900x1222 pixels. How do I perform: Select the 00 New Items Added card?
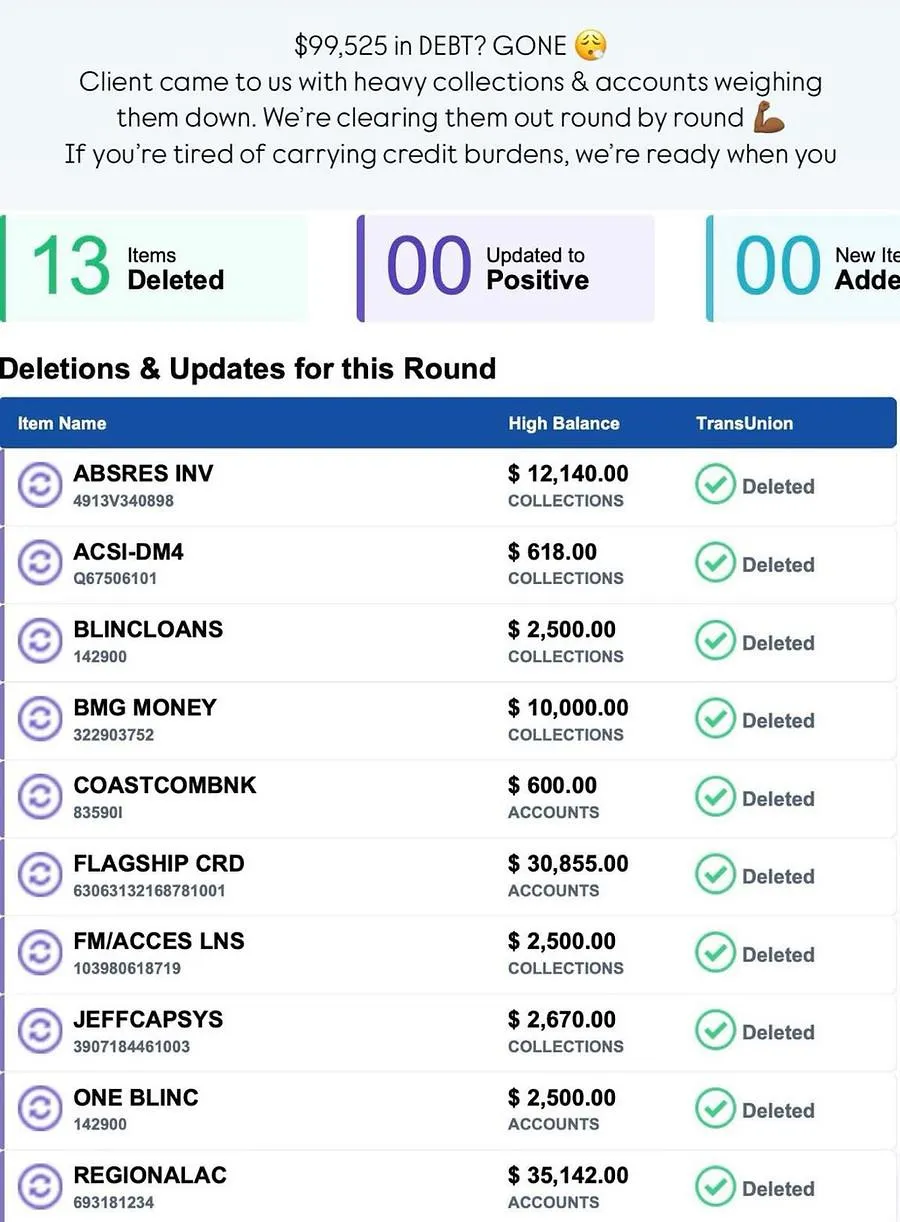pyautogui.click(x=803, y=268)
